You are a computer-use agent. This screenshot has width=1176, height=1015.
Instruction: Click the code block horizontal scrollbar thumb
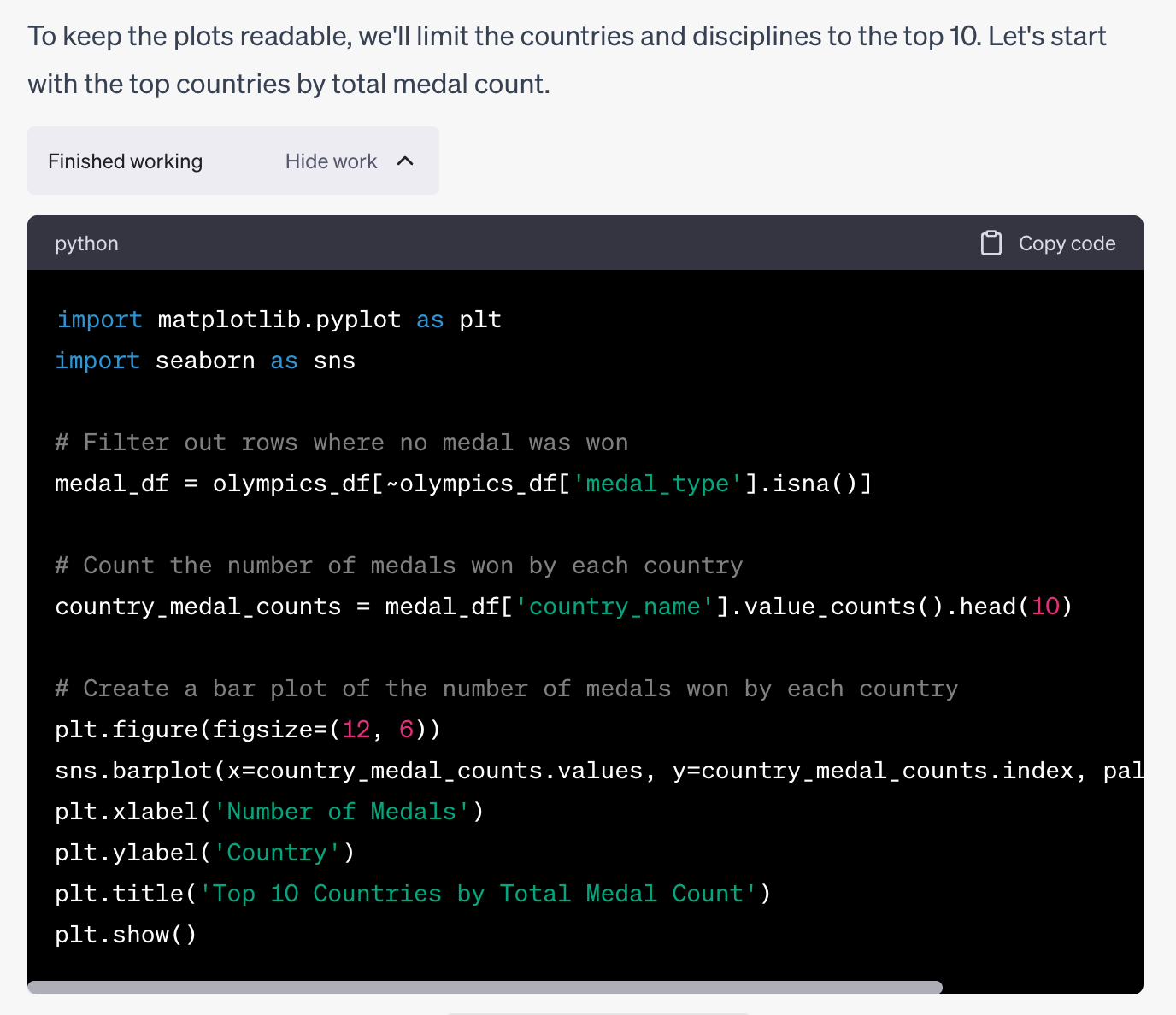485,988
